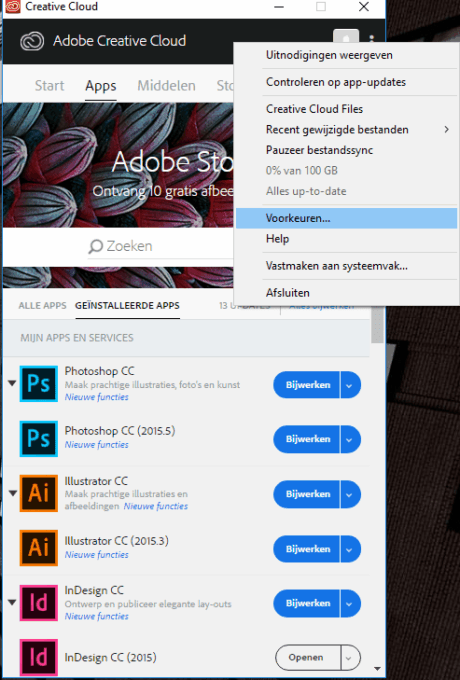This screenshot has width=460, height=680.
Task: Collapse the Illustrator CC versions triangle
Action: point(13,493)
